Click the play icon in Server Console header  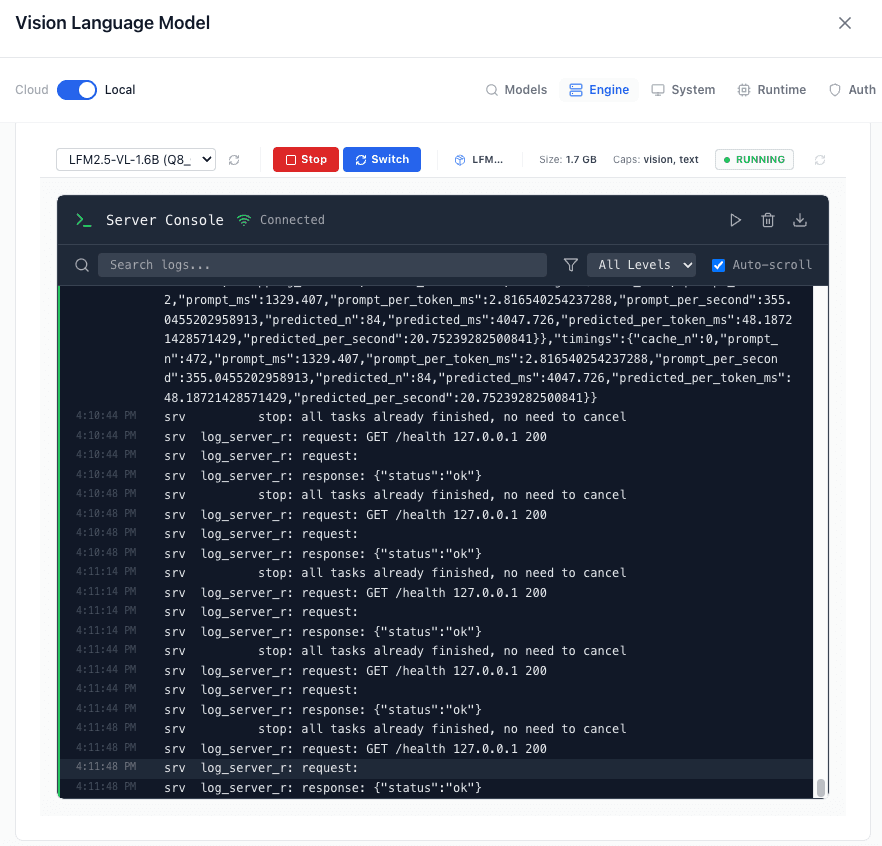click(x=735, y=220)
